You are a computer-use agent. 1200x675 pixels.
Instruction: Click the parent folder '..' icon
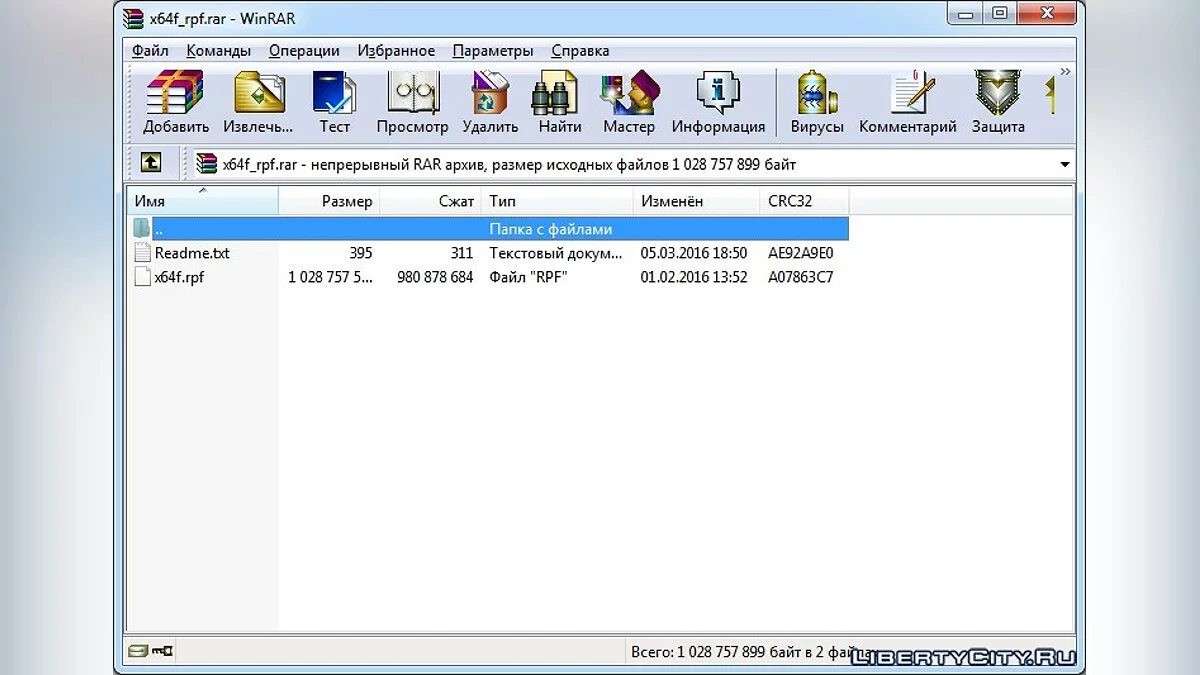[142, 229]
